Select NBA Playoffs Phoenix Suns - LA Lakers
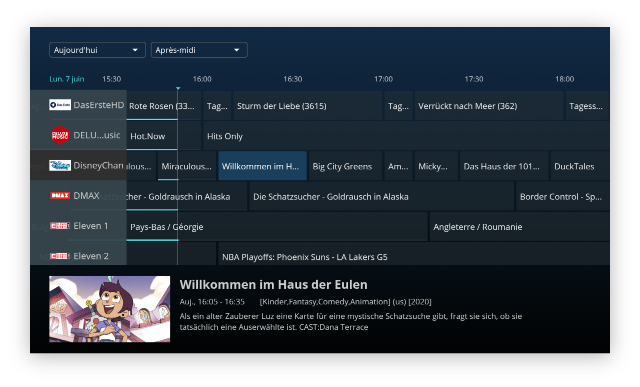Viewport: 640px width, 387px height. pos(414,255)
